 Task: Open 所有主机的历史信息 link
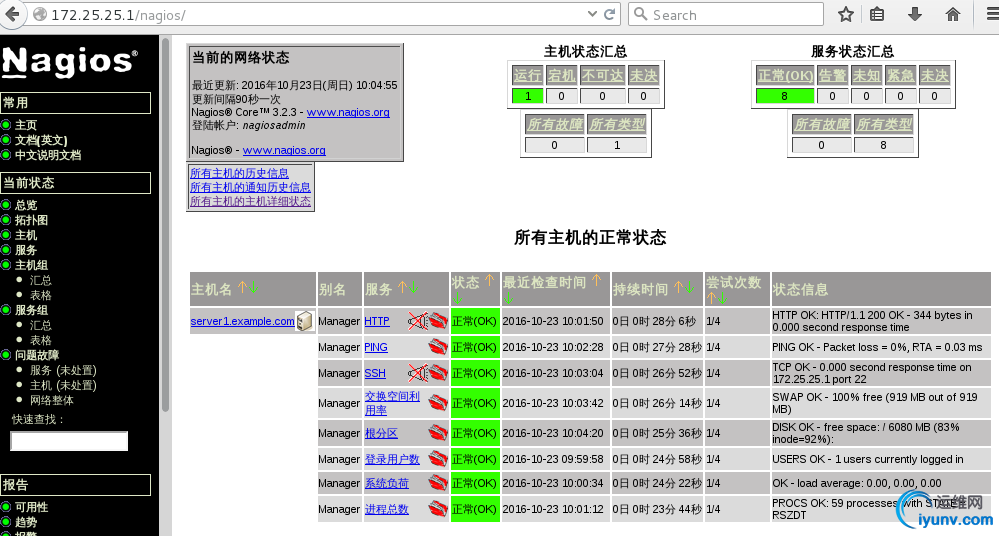tap(239, 173)
